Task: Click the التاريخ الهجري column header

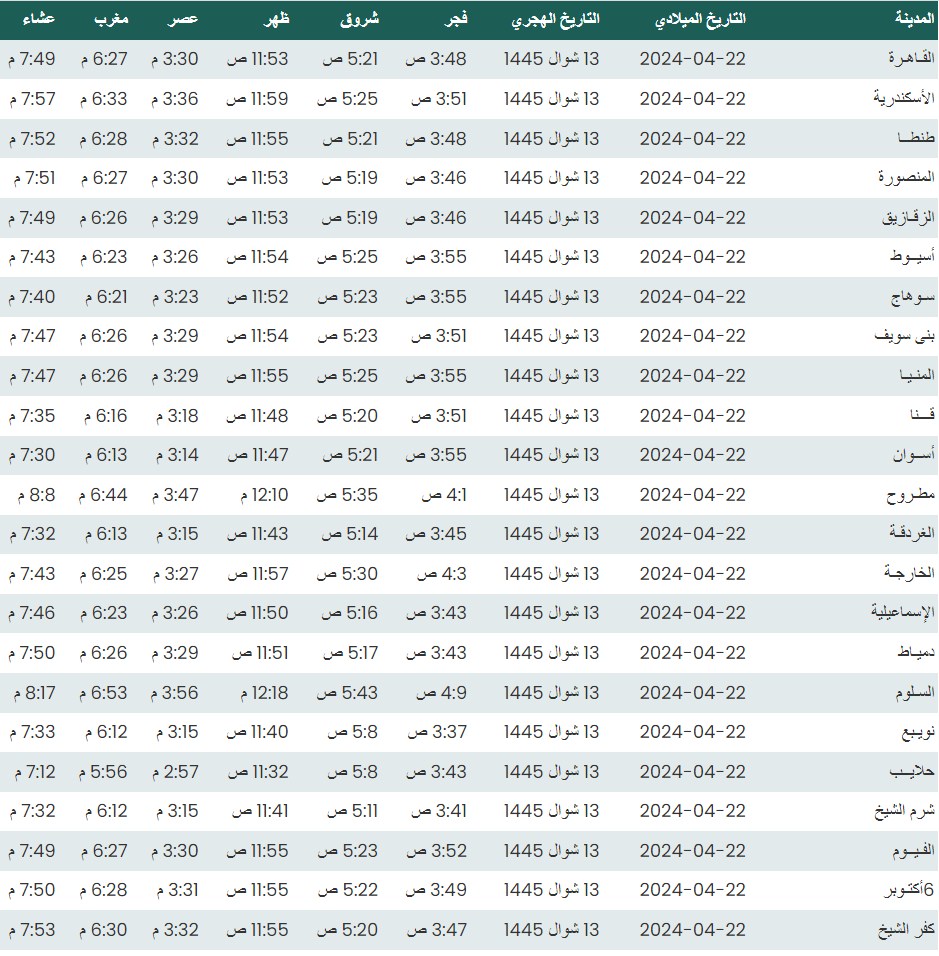Action: [556, 20]
